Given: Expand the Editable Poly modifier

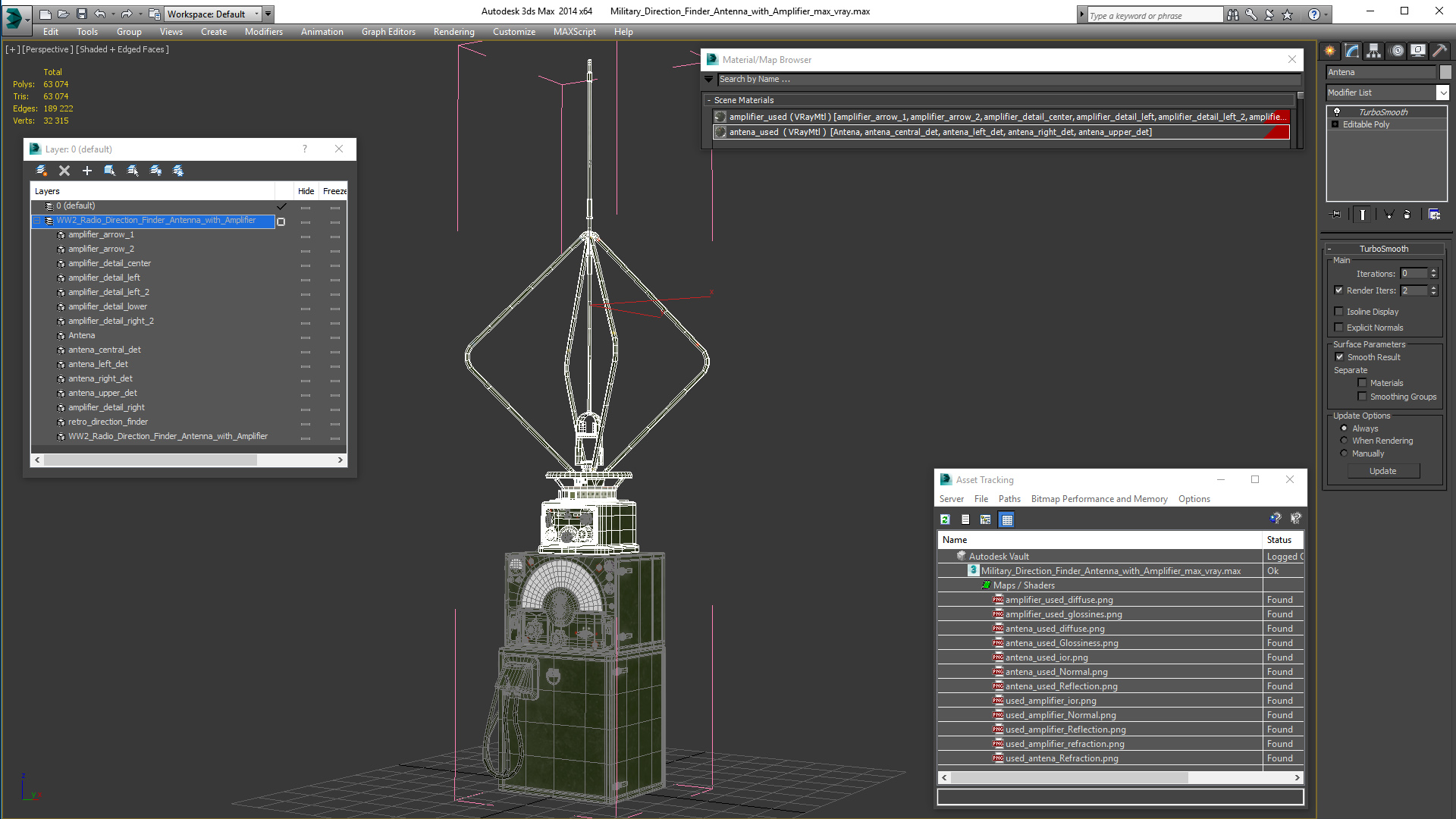Looking at the screenshot, I should click(1335, 124).
